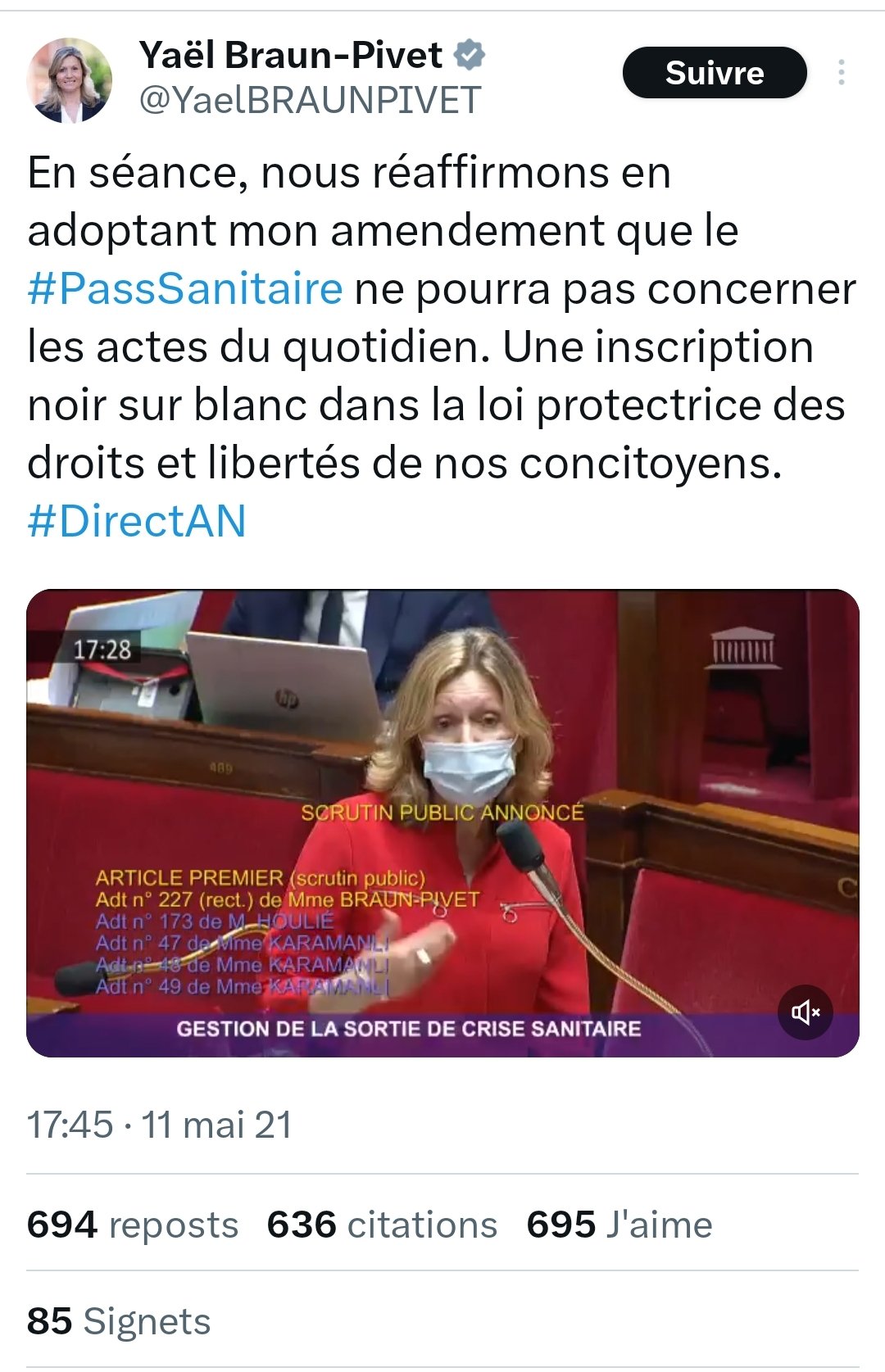Click the Assemblée nationale logo in the video
This screenshot has width=885, height=1372.
[x=743, y=647]
